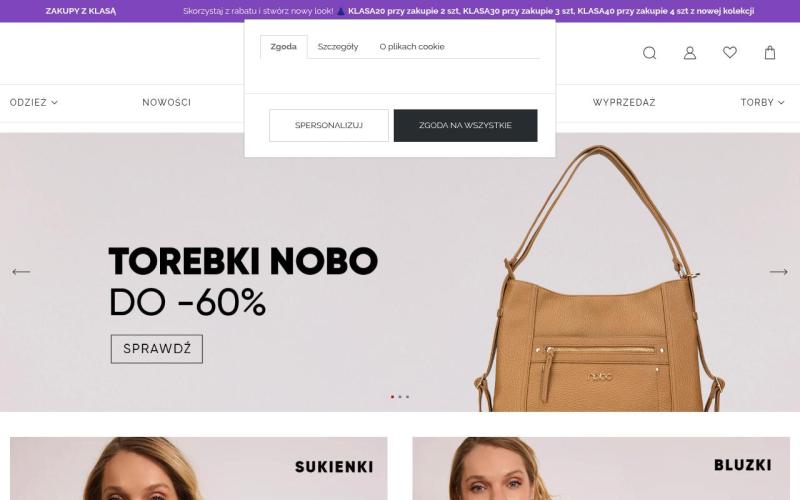Open the shopping bag cart icon
This screenshot has width=800, height=500.
pyautogui.click(x=770, y=53)
